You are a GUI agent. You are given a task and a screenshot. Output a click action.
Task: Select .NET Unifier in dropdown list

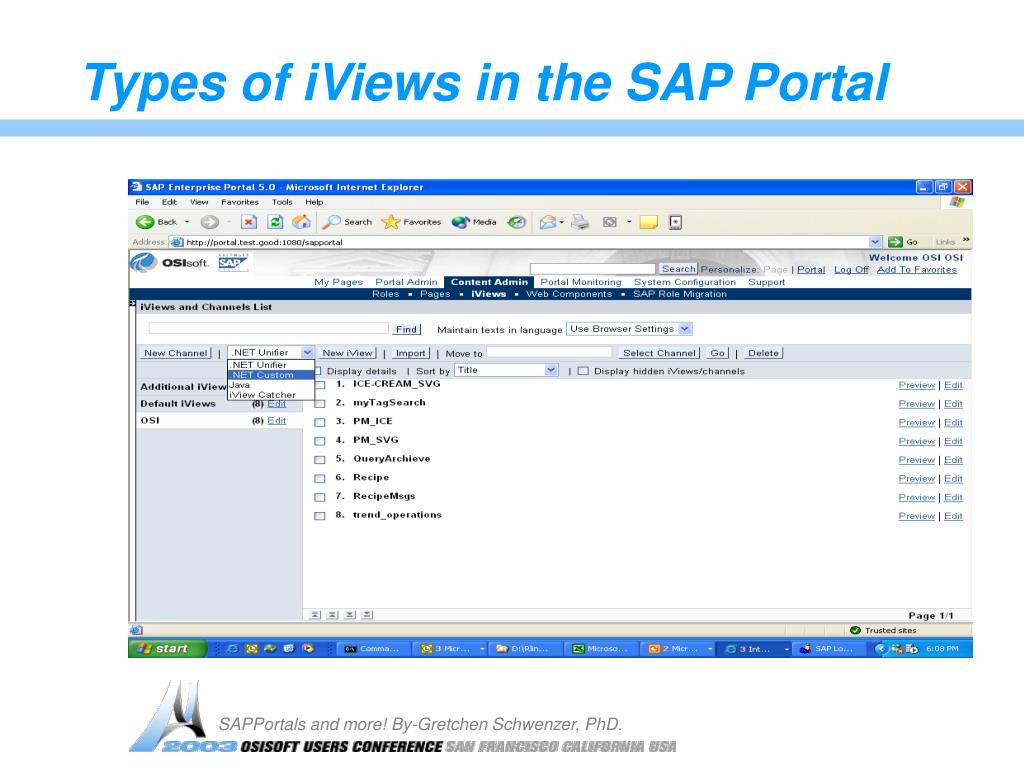(271, 365)
